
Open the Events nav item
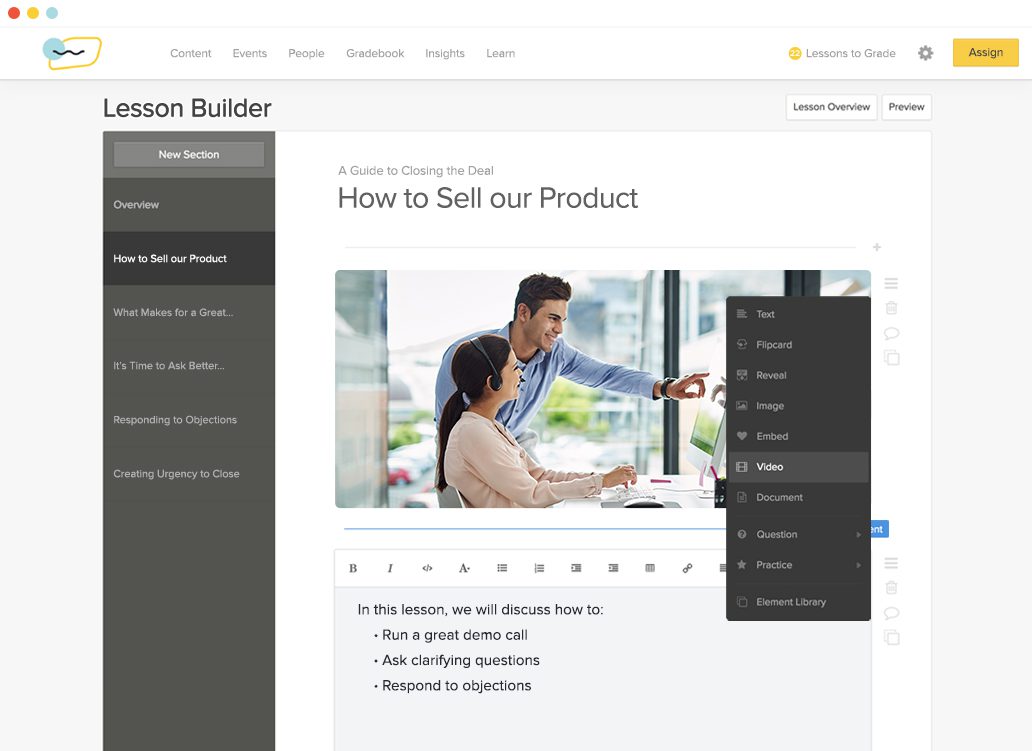coord(249,53)
